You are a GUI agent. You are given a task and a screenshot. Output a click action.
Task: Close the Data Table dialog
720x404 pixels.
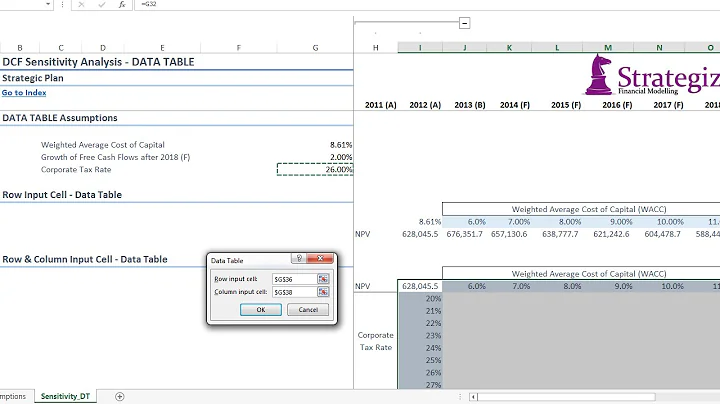coord(320,258)
